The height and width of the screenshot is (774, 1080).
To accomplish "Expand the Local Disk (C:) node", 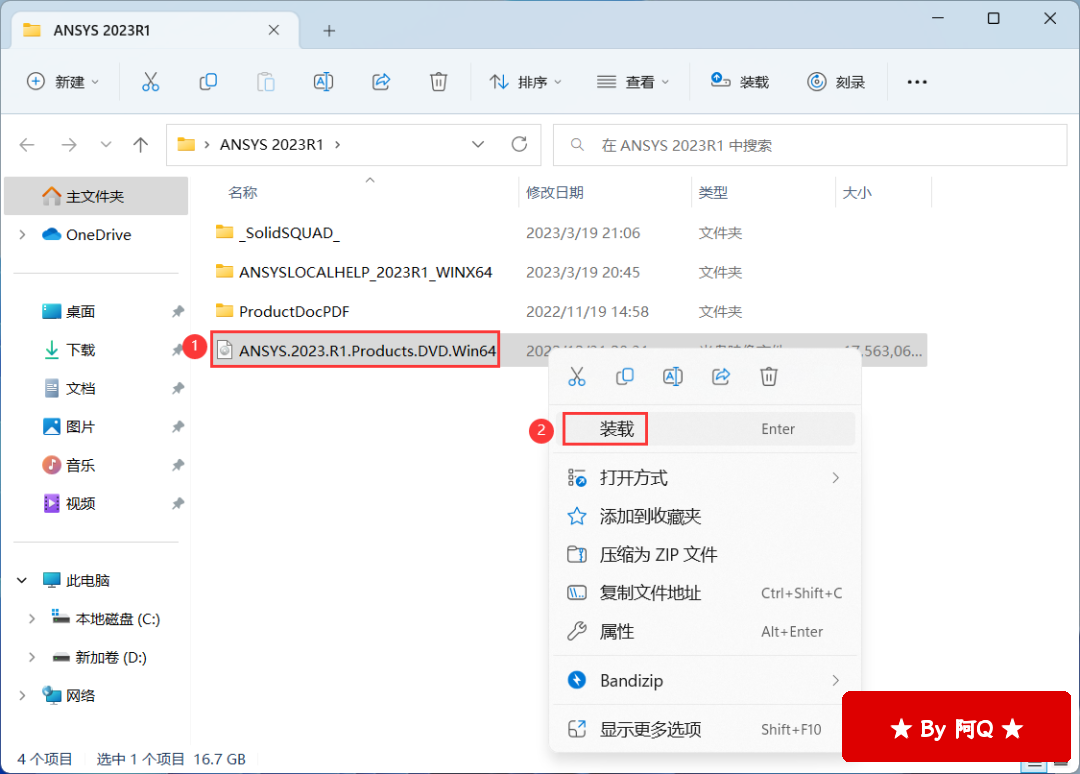I will pos(32,619).
